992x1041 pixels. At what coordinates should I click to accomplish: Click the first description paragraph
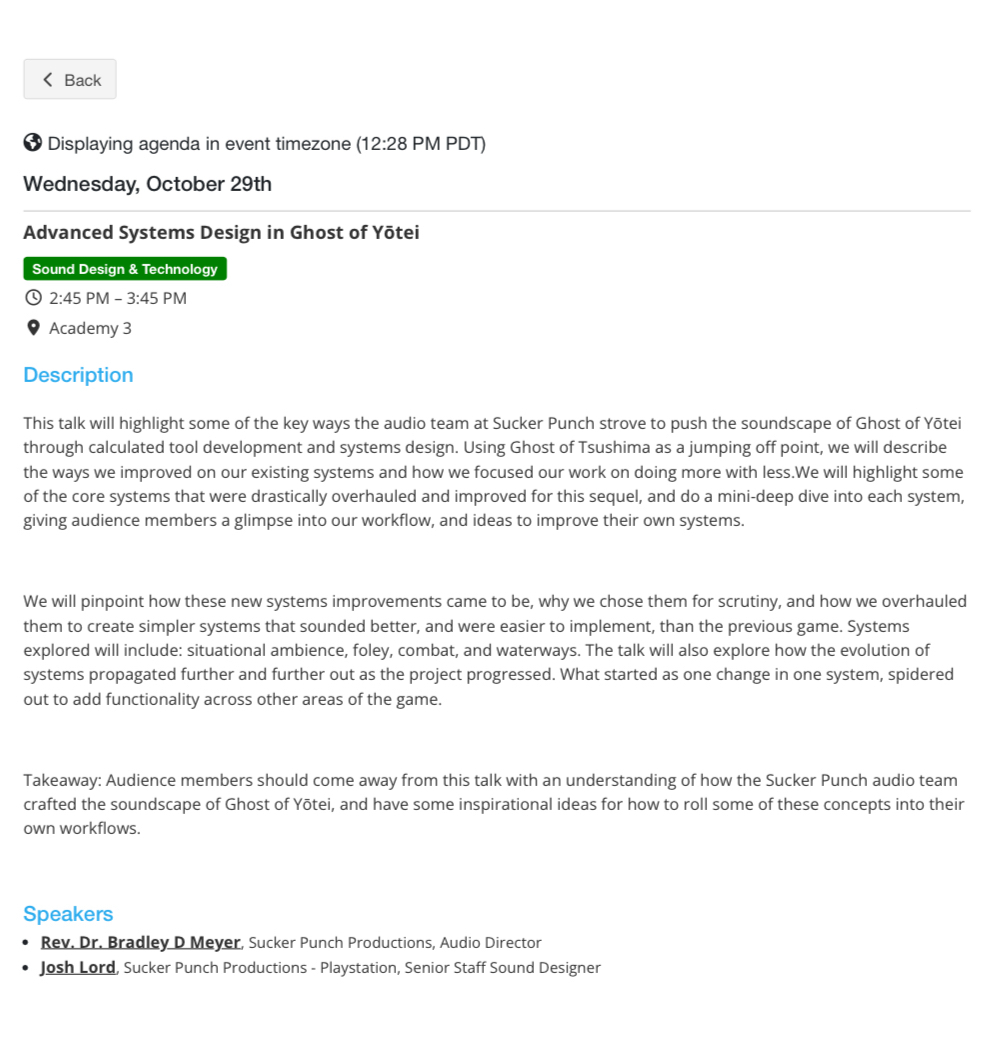pyautogui.click(x=495, y=472)
